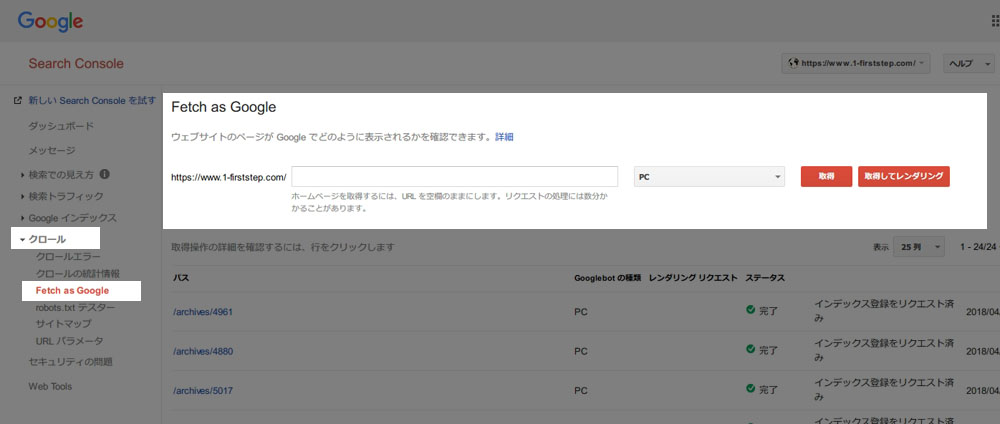Click インデックス登録をリクエスト済み in the /archives/4880 row
Viewport: 1000px width, 424px height.
pyautogui.click(x=884, y=350)
